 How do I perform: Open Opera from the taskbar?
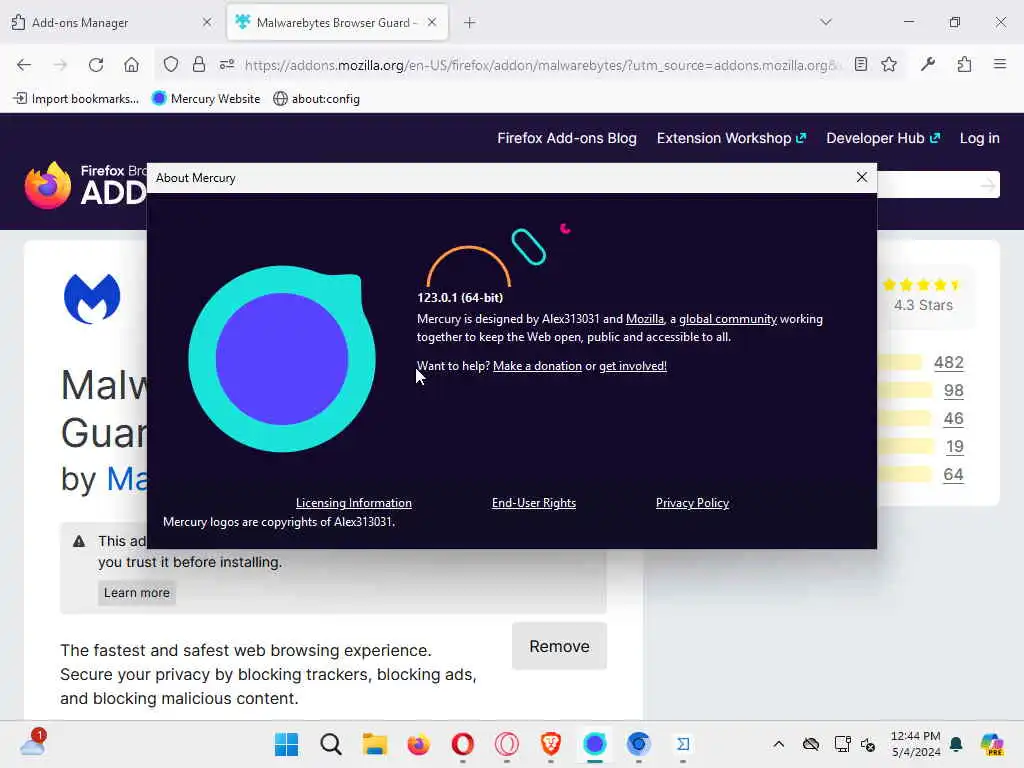coord(462,744)
